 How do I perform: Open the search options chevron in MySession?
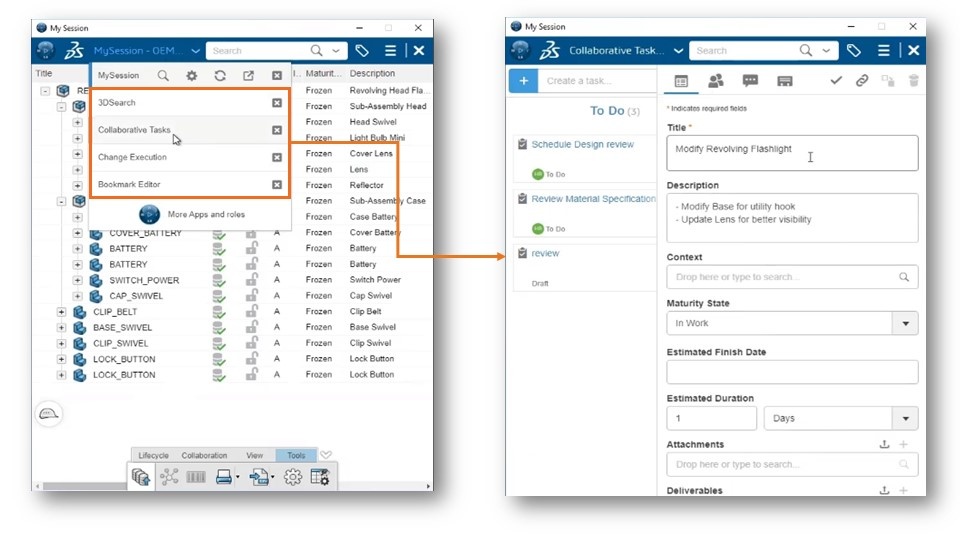tap(336, 51)
